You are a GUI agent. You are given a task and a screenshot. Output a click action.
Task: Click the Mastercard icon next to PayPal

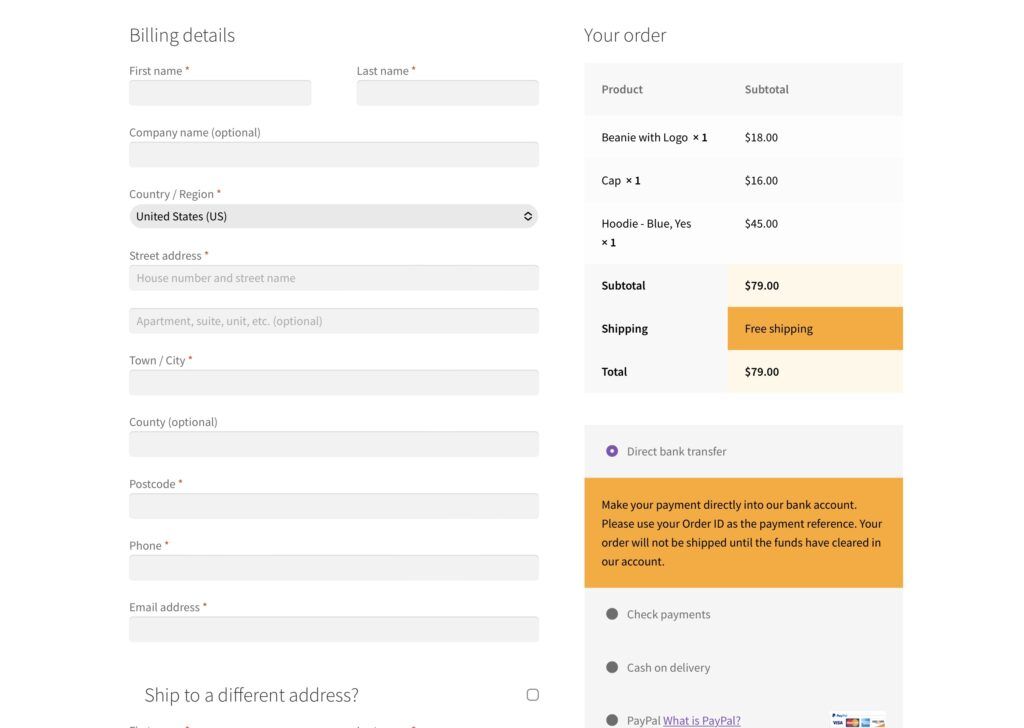pyautogui.click(x=852, y=722)
